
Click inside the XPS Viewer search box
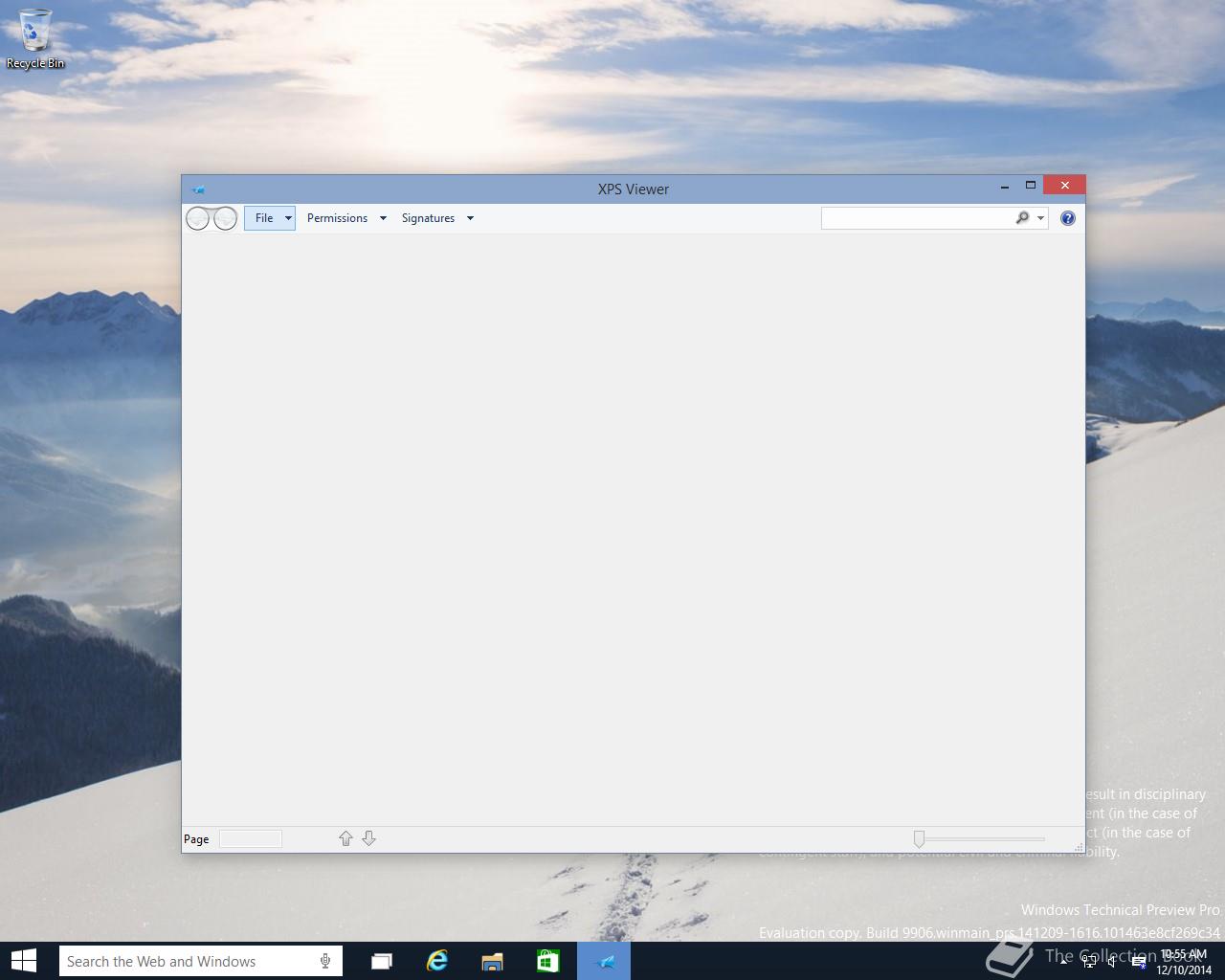tap(917, 218)
